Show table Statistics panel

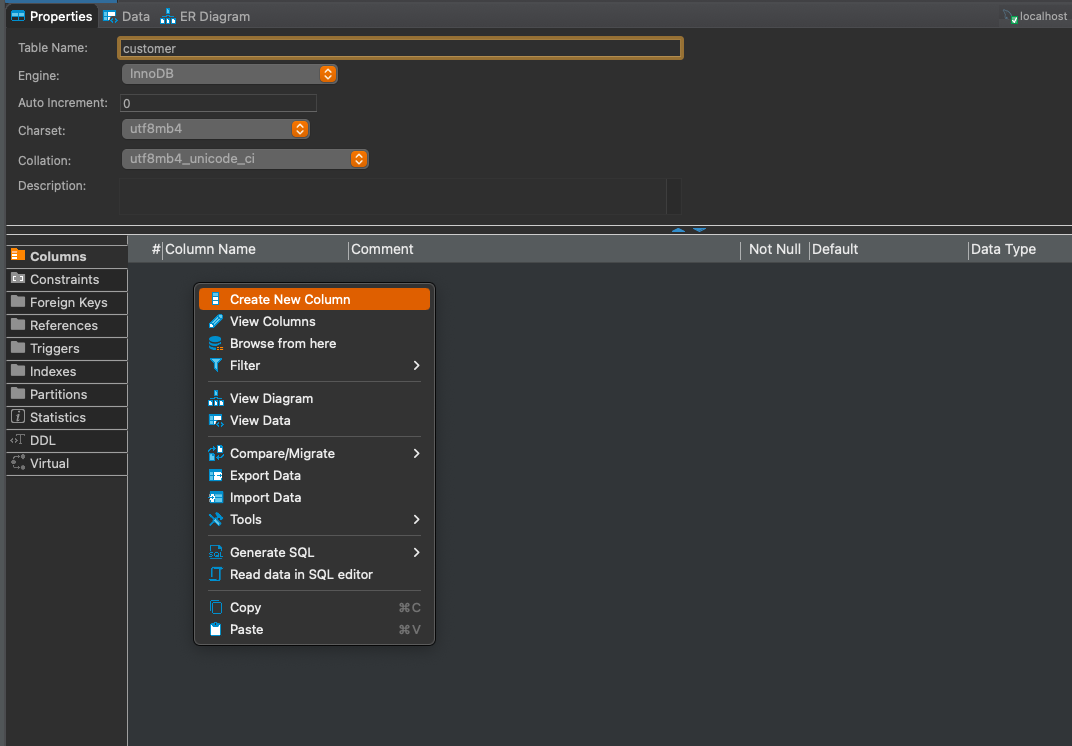(x=53, y=417)
